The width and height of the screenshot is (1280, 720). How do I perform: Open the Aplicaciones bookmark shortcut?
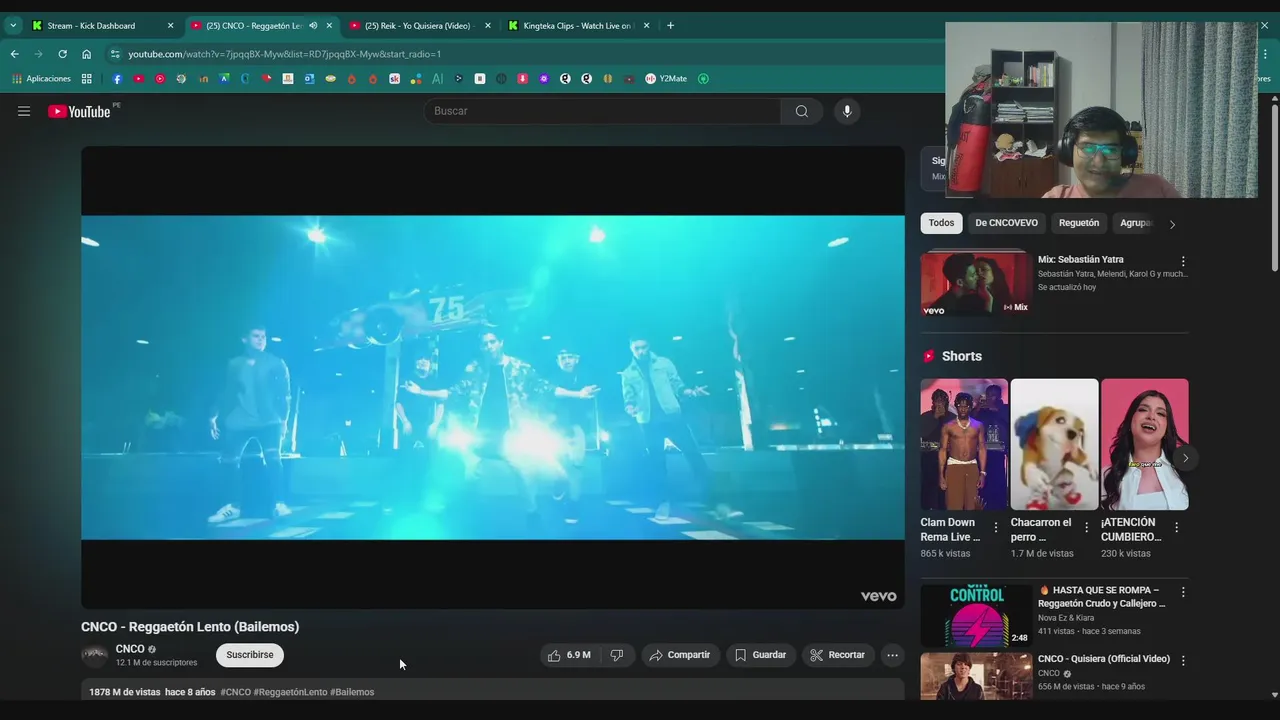click(x=41, y=79)
